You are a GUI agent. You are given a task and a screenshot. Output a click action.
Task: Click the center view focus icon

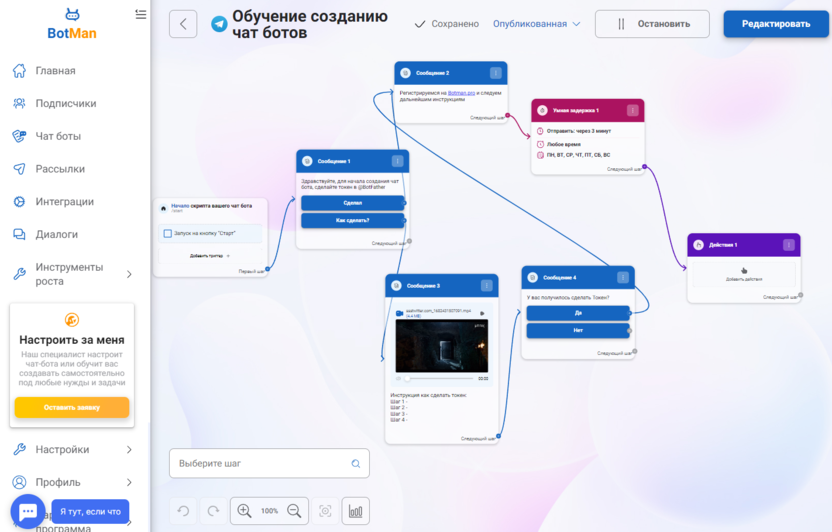click(325, 511)
